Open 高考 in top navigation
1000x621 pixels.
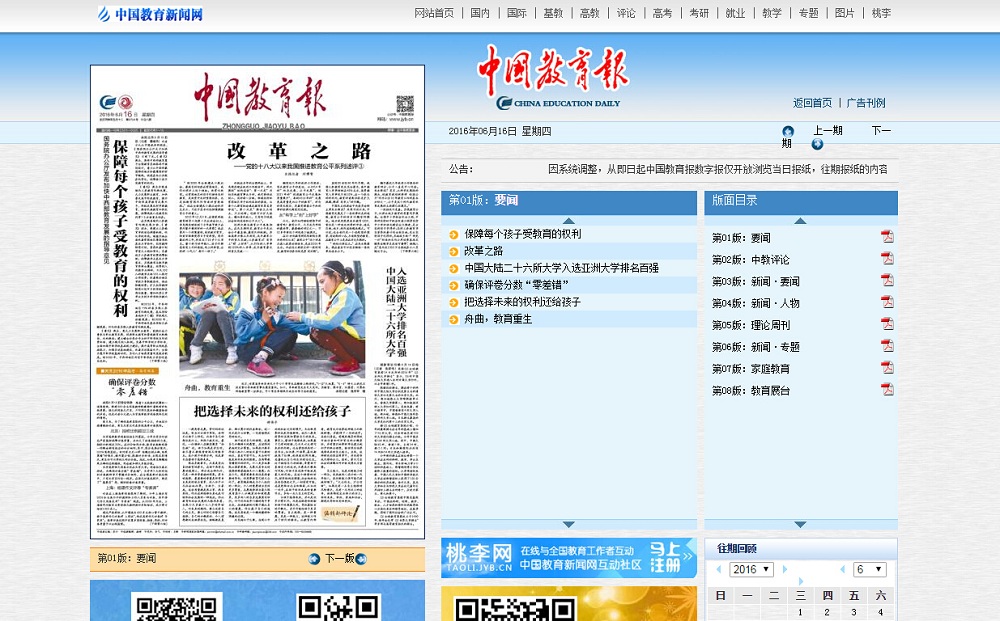tap(662, 13)
